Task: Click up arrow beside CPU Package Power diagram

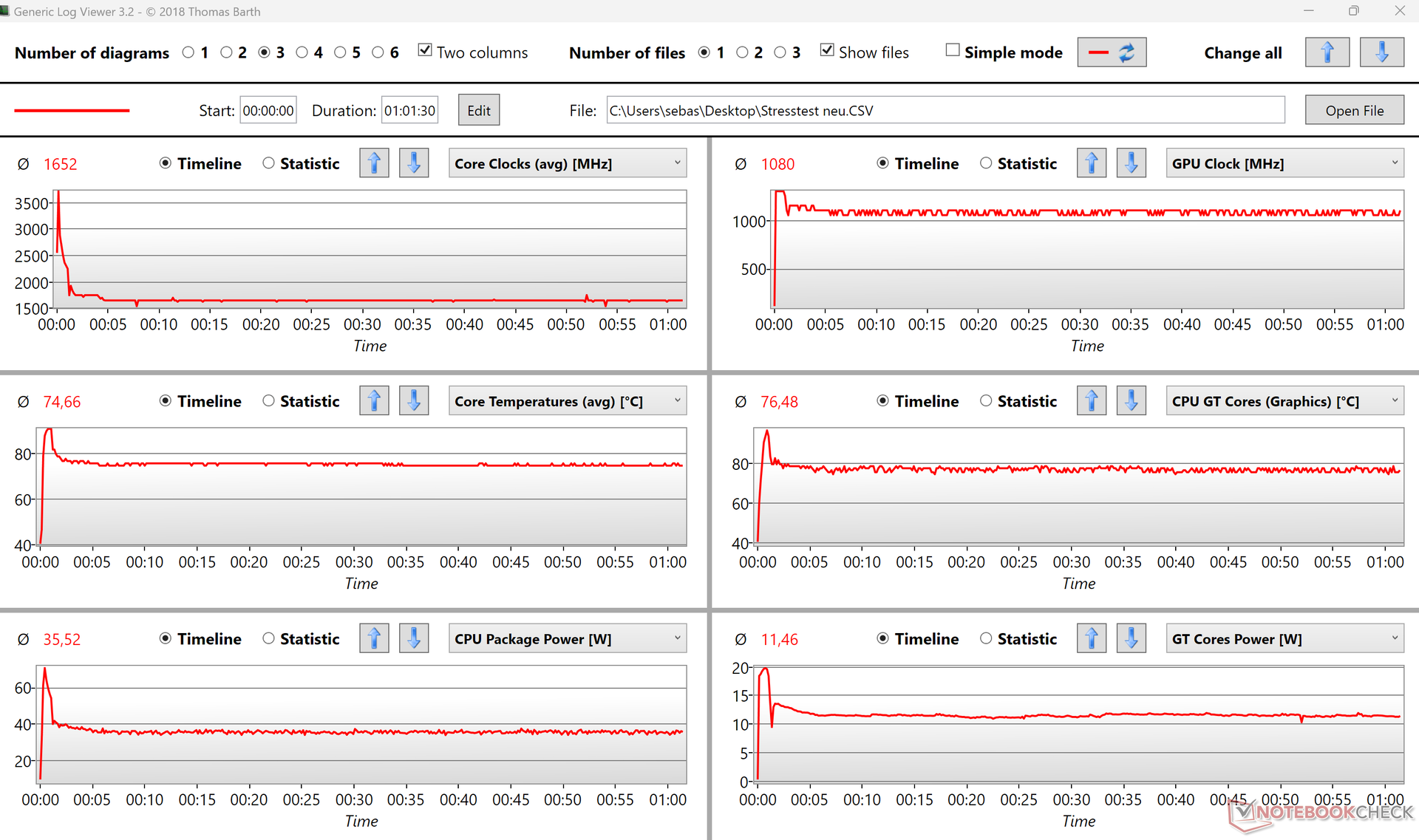Action: (374, 638)
